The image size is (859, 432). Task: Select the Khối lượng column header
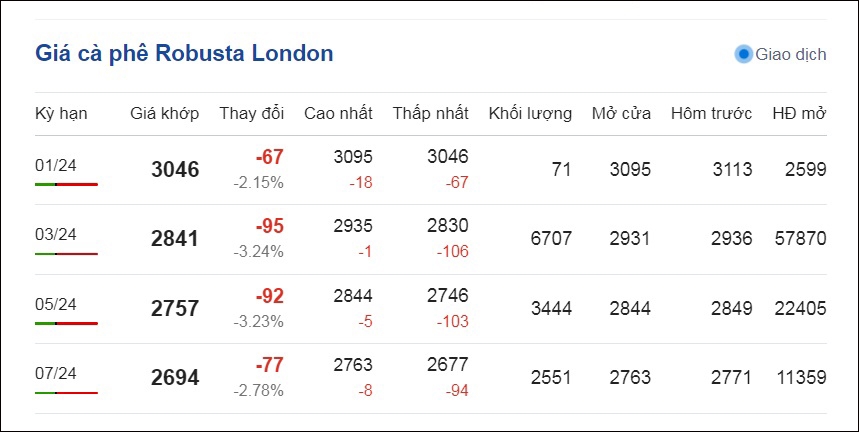530,114
